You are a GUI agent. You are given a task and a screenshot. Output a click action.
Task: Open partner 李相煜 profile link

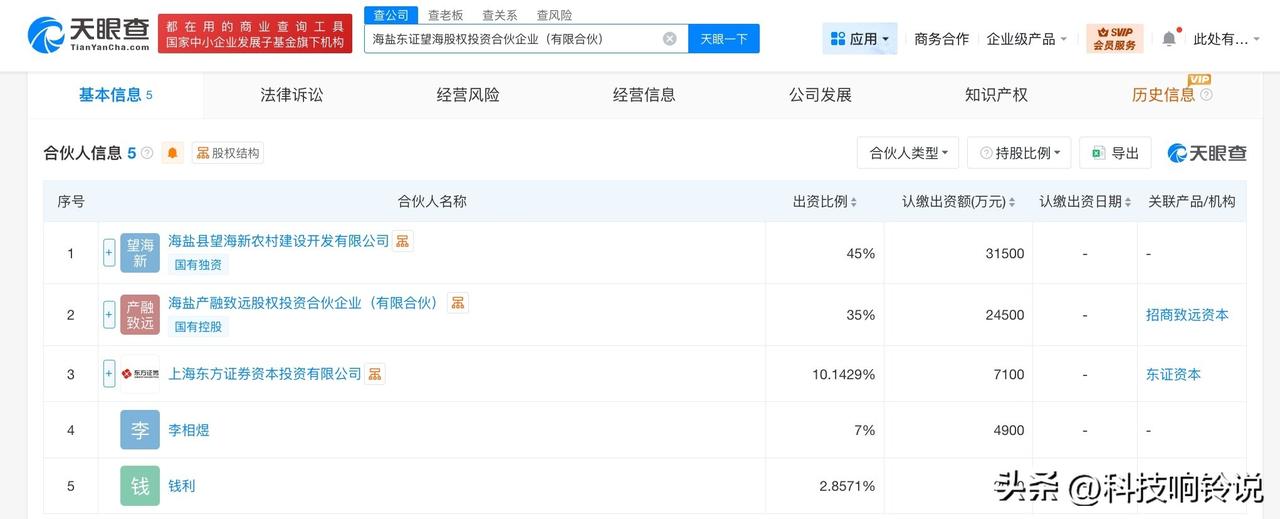[x=189, y=430]
